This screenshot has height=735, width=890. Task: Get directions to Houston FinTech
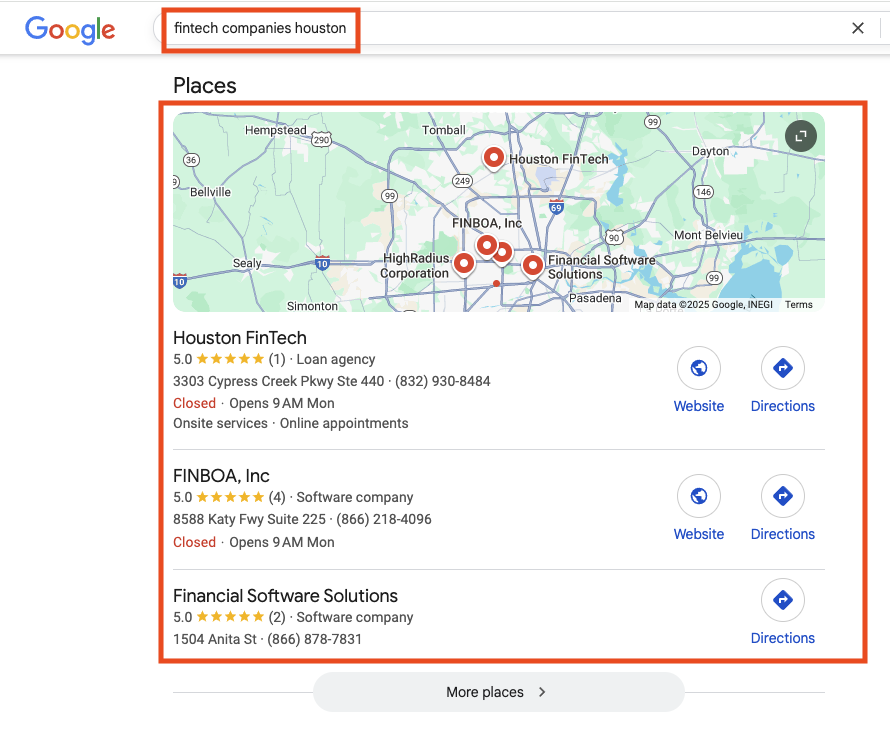782,369
